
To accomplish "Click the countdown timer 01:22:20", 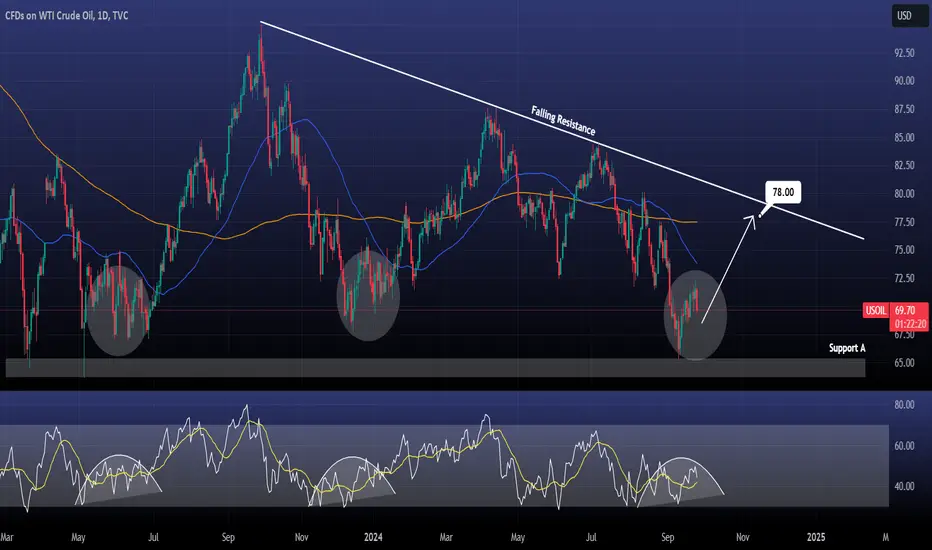I will [x=910, y=324].
